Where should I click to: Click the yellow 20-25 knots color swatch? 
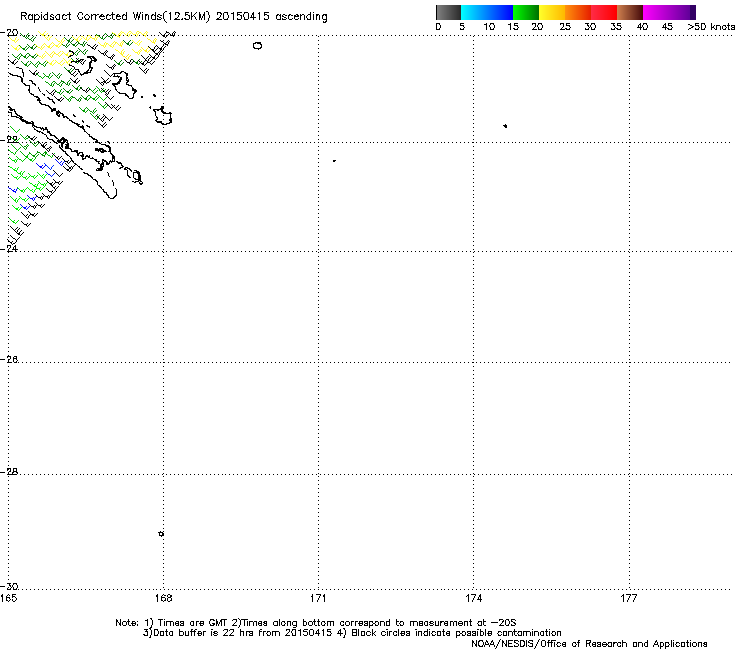coord(552,12)
